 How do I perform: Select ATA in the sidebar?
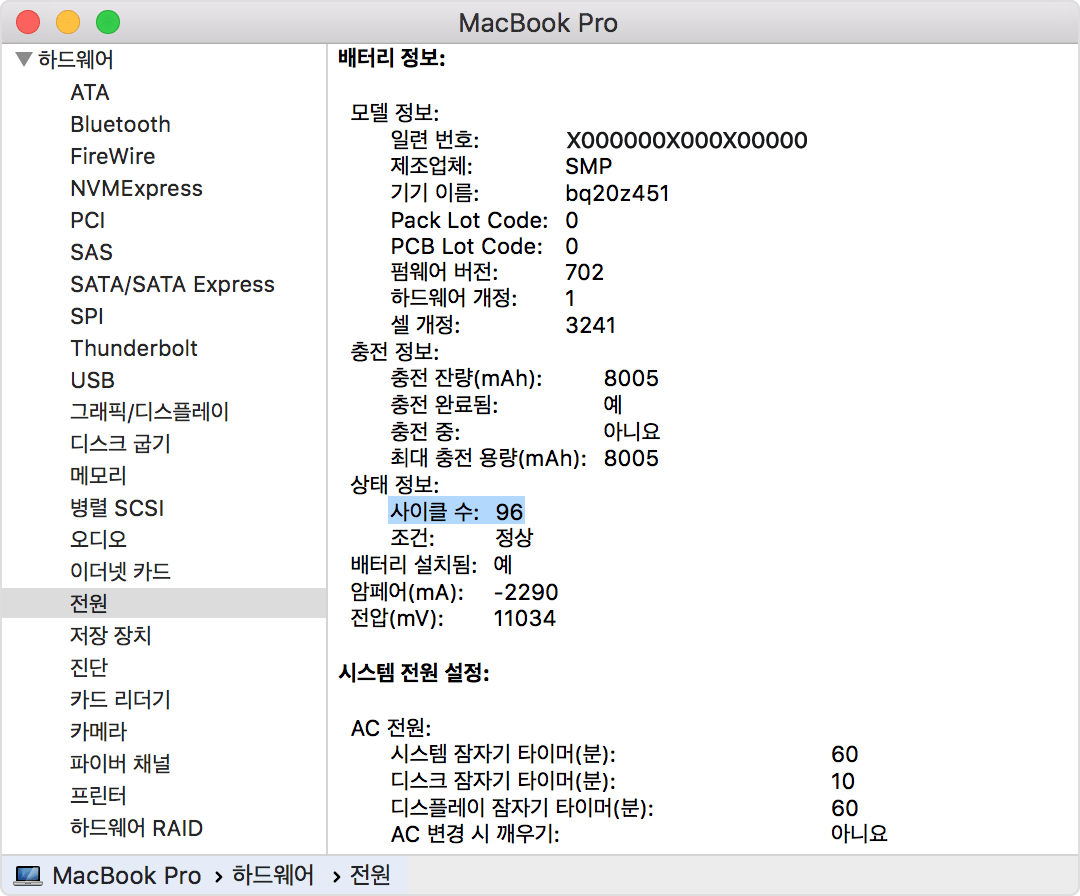(90, 92)
